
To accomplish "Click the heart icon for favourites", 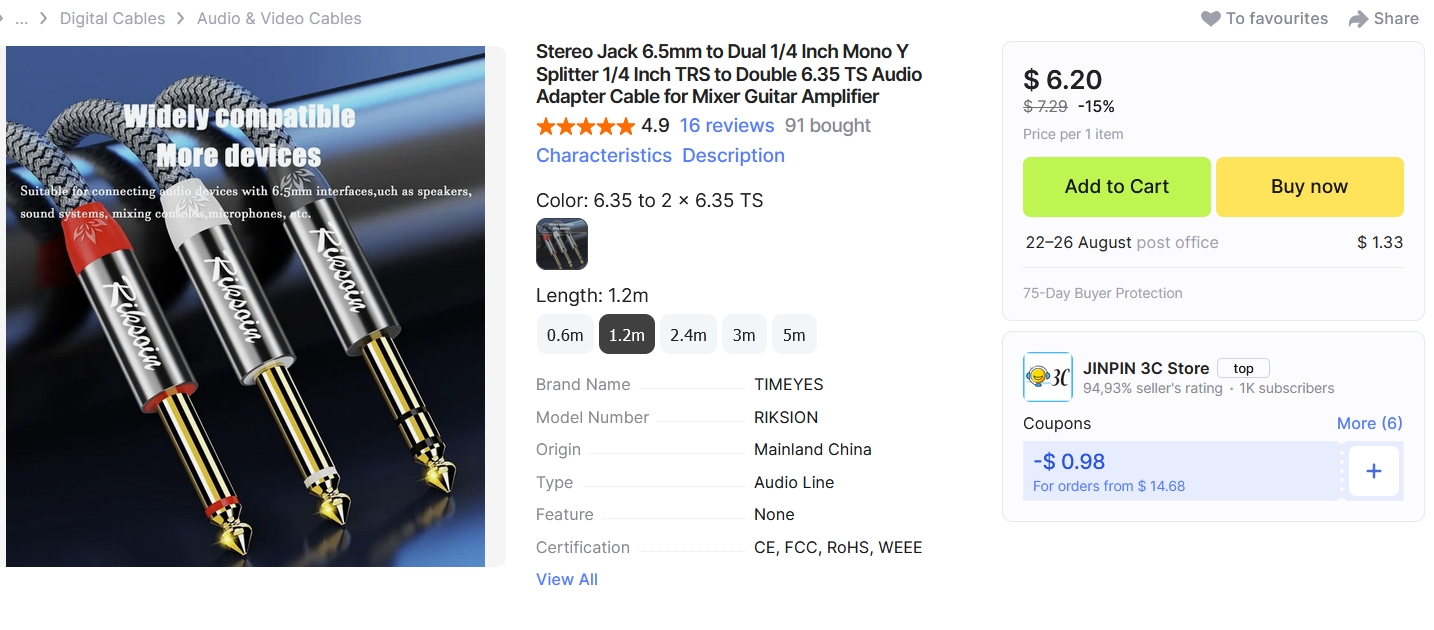I will (x=1210, y=19).
